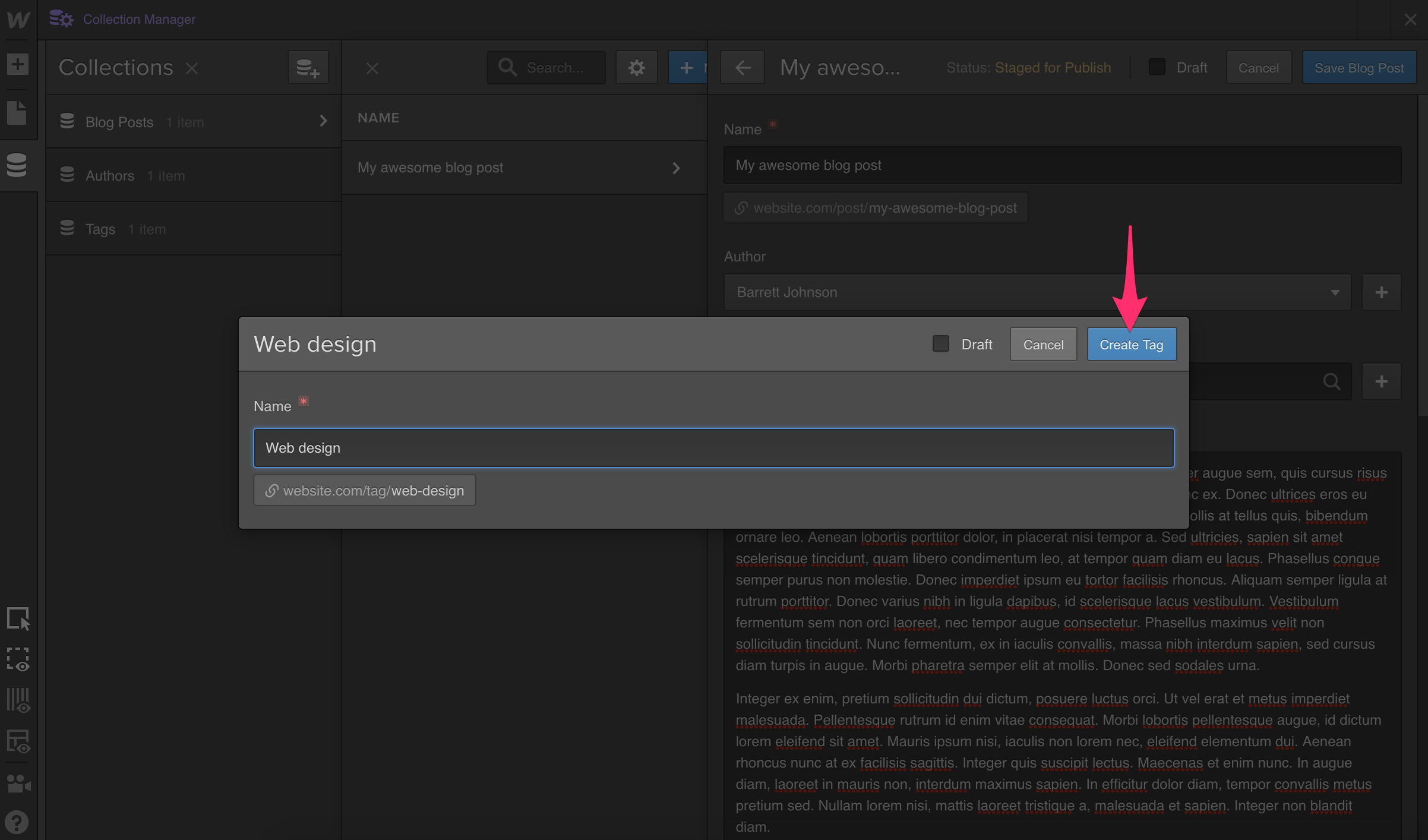Open Authors collection
1428x840 pixels.
coord(194,175)
